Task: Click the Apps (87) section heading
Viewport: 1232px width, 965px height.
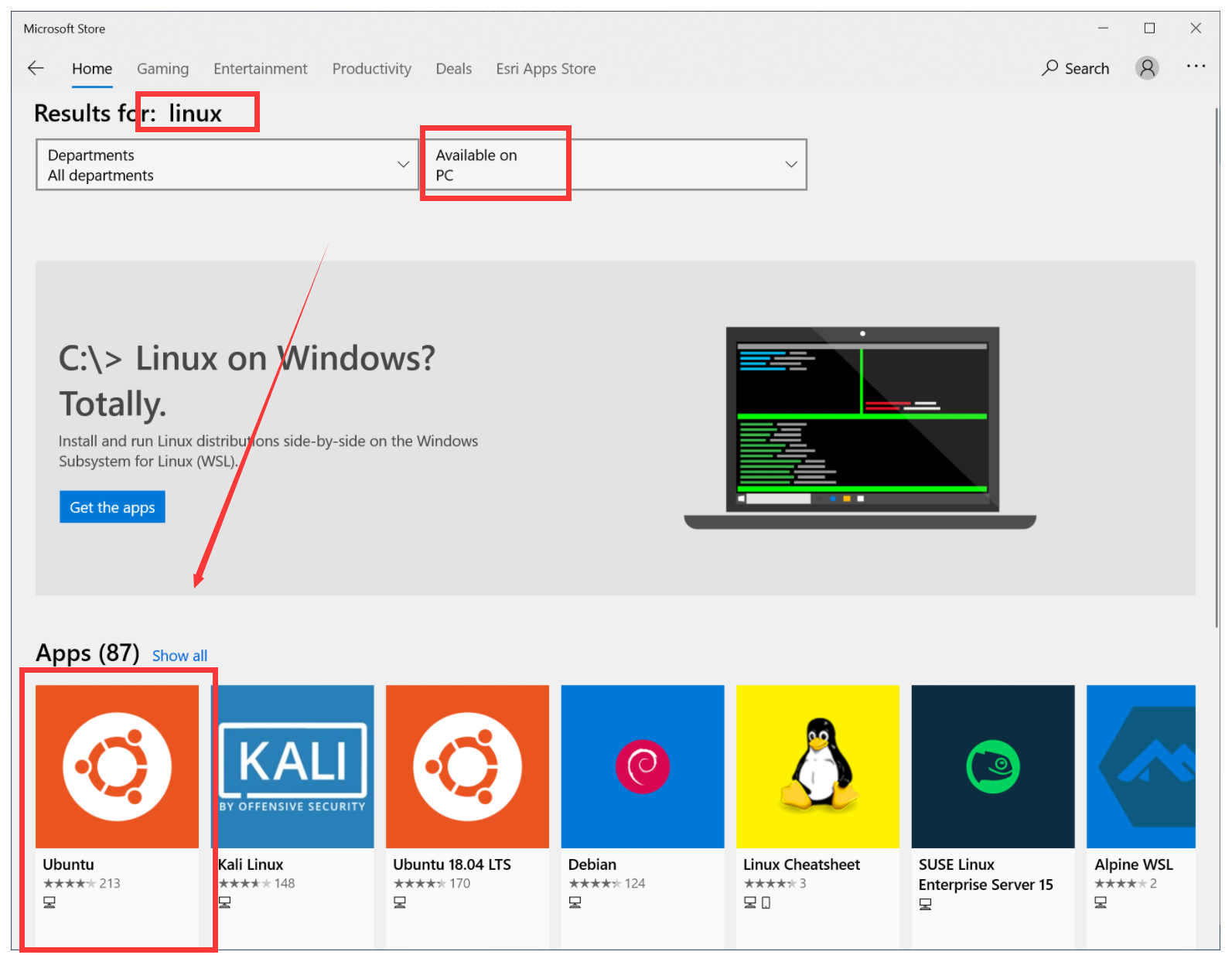Action: tap(87, 653)
